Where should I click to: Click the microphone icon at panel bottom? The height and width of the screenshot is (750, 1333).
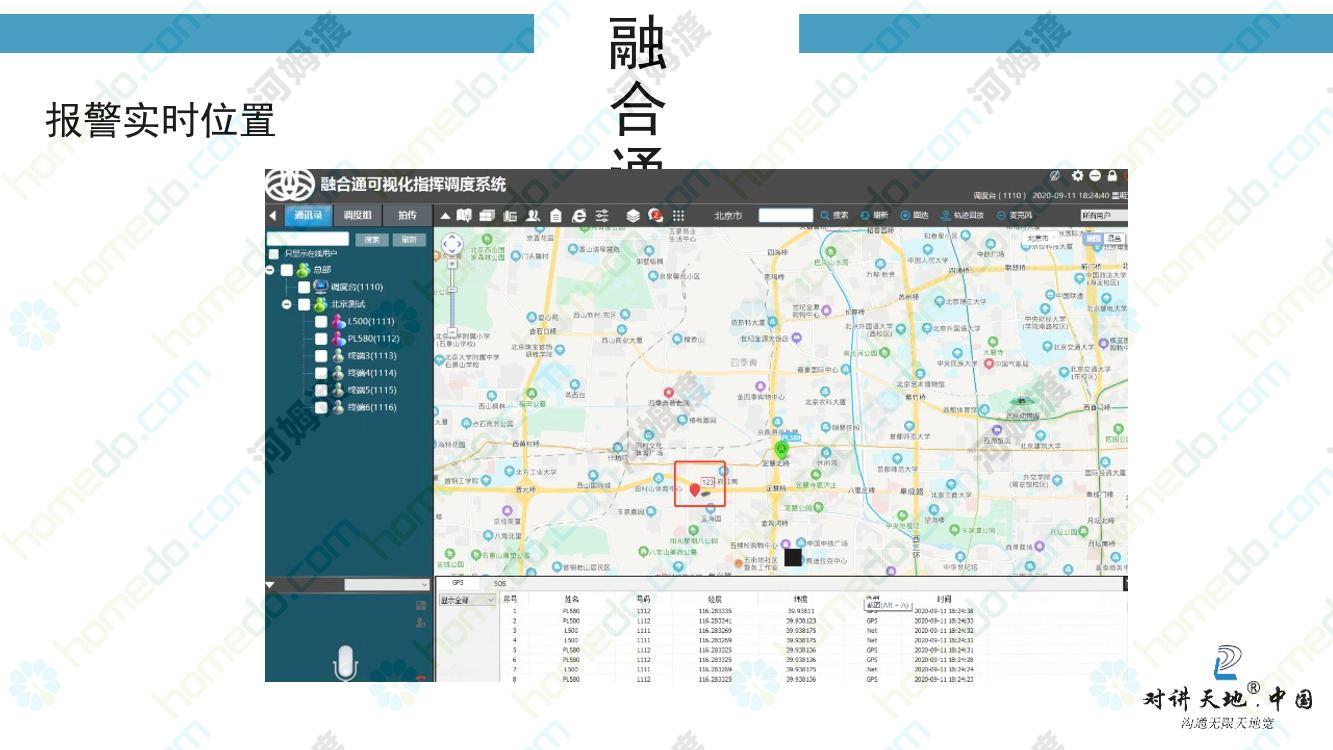click(345, 664)
